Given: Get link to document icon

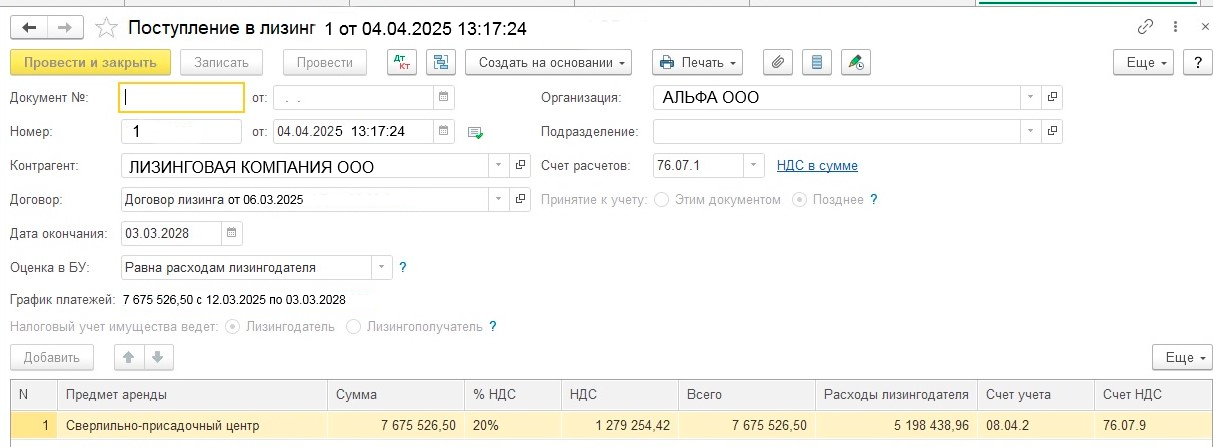Looking at the screenshot, I should pos(1144,27).
